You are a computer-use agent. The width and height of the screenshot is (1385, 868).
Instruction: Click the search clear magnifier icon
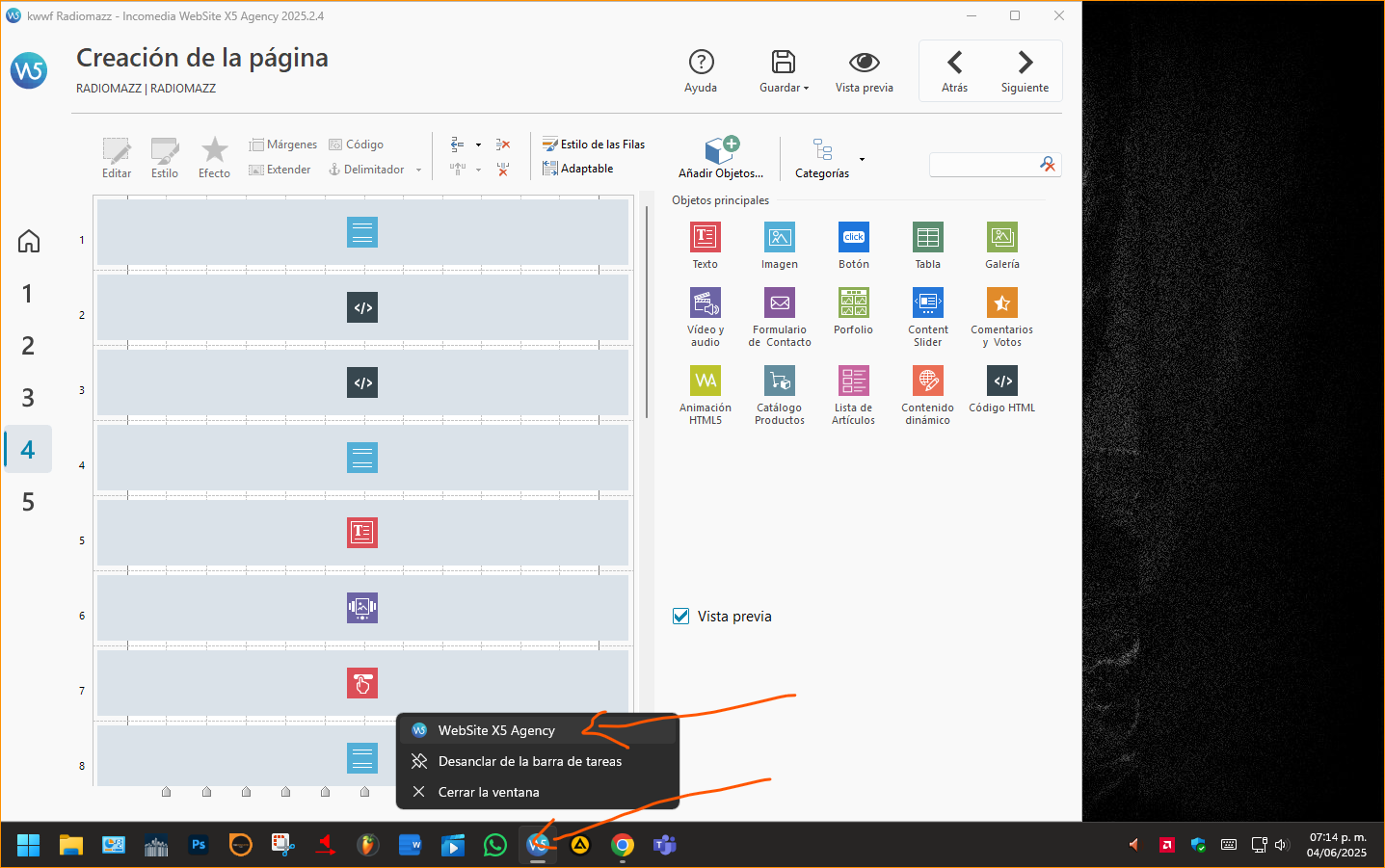[1048, 165]
